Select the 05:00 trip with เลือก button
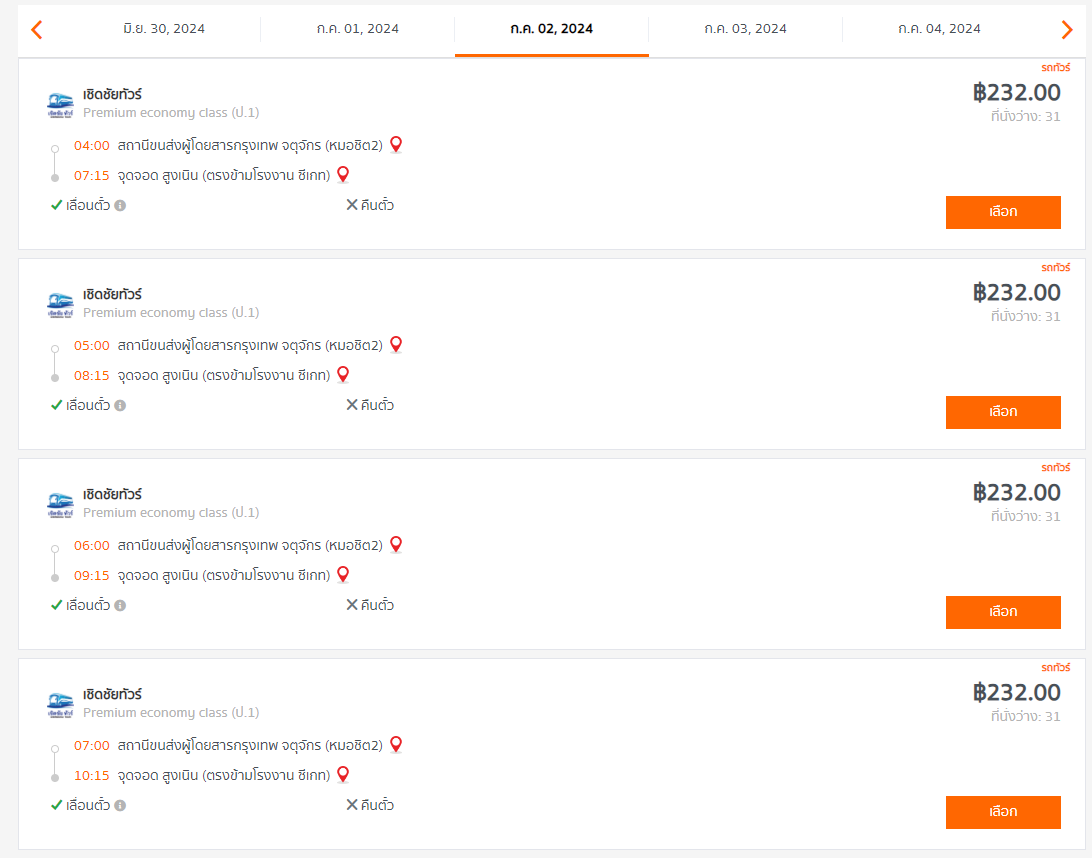The width and height of the screenshot is (1092, 858). click(x=1003, y=412)
